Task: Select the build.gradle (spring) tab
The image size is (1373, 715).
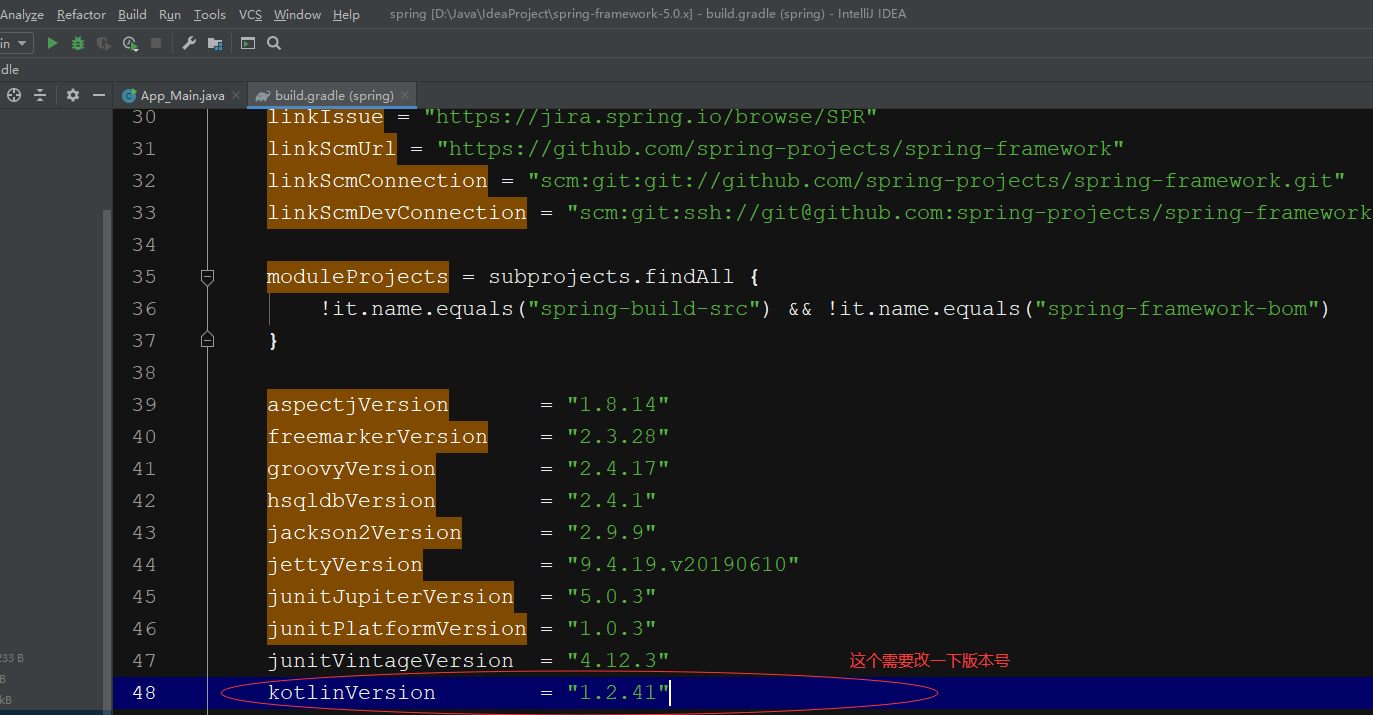Action: point(332,96)
